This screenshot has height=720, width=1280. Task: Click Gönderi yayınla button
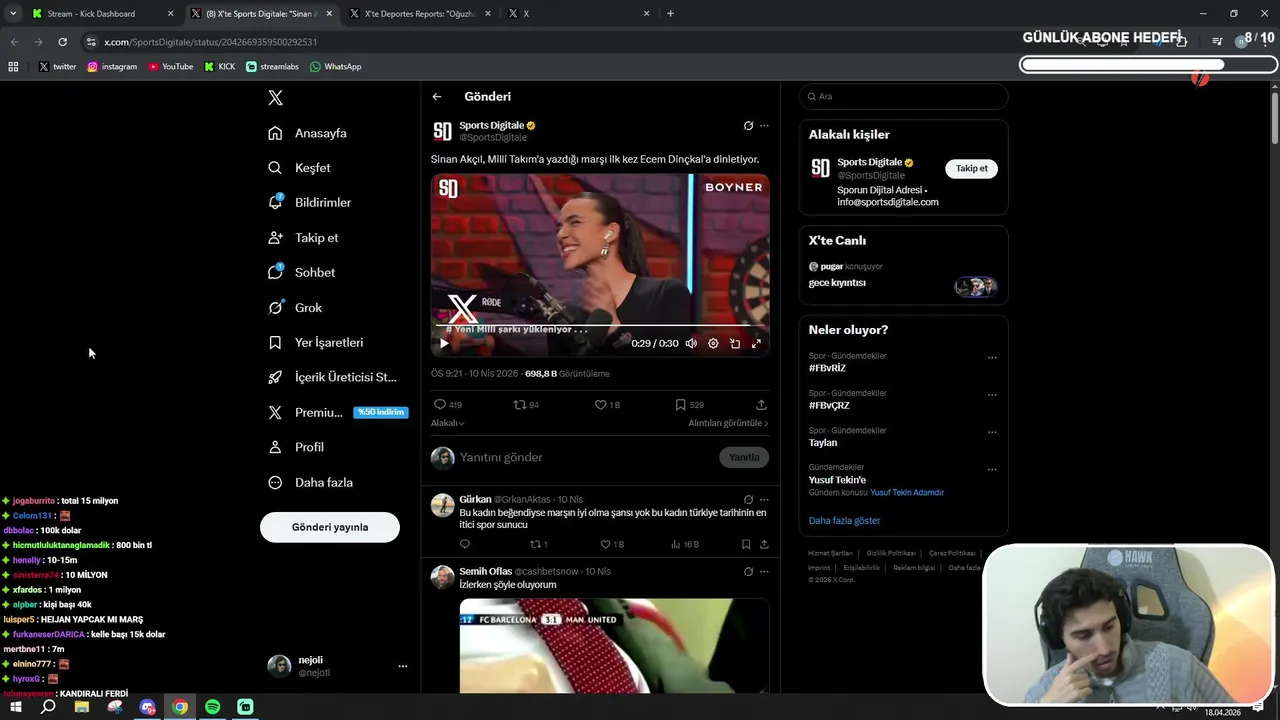330,527
